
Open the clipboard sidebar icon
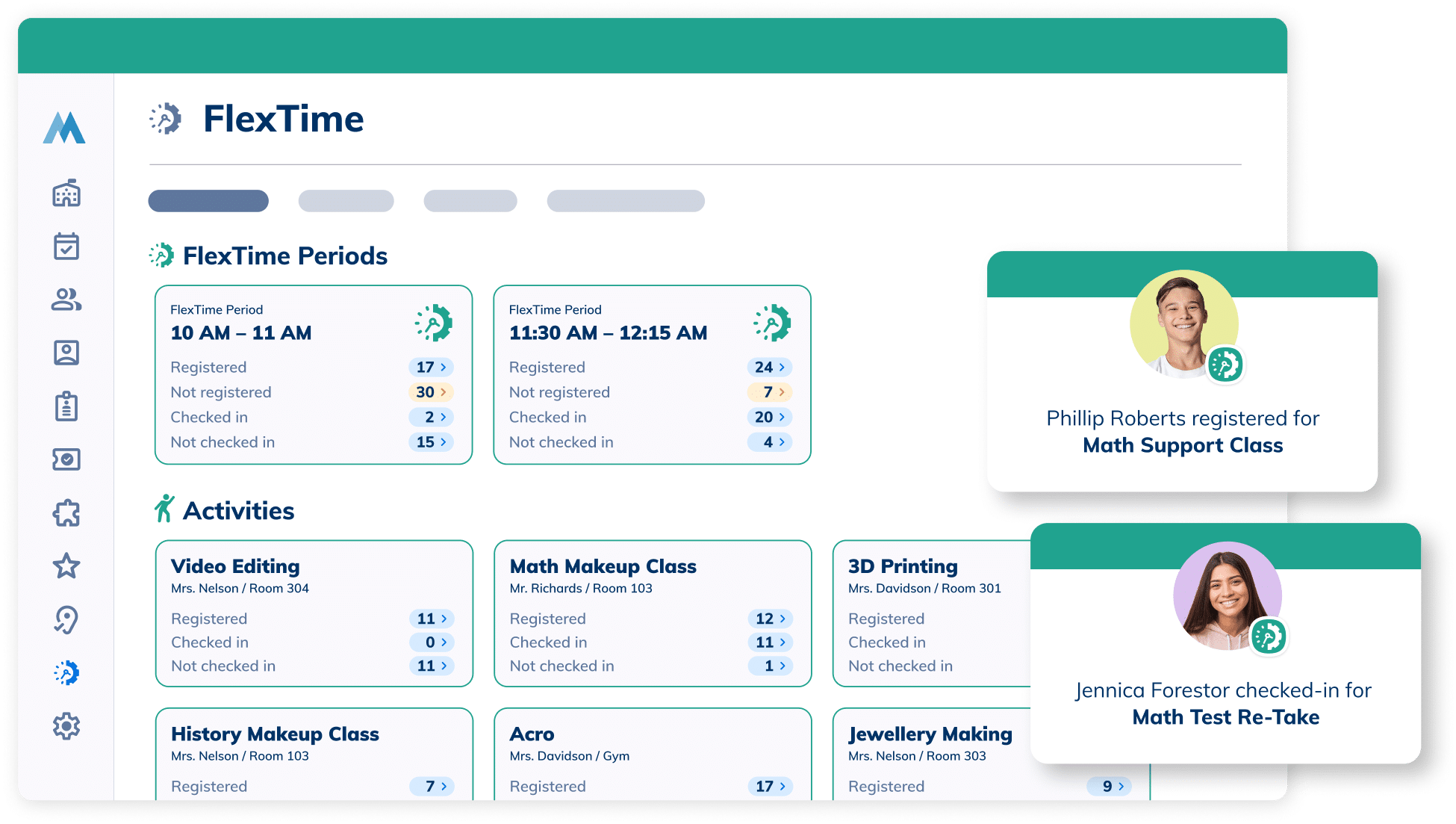[x=66, y=406]
